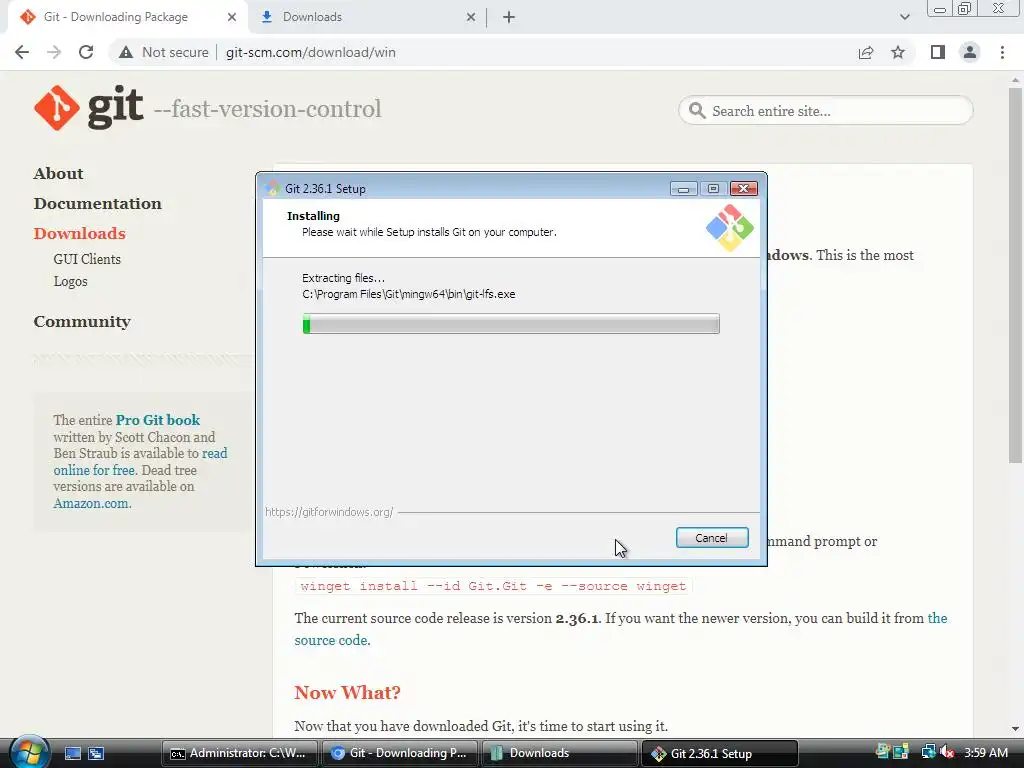Open the Documentation section
Screen dimensions: 1024x768
(x=97, y=204)
